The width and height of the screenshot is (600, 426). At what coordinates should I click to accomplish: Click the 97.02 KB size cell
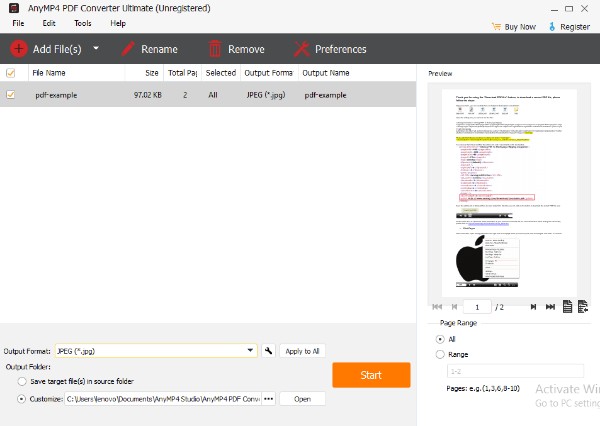coord(147,95)
